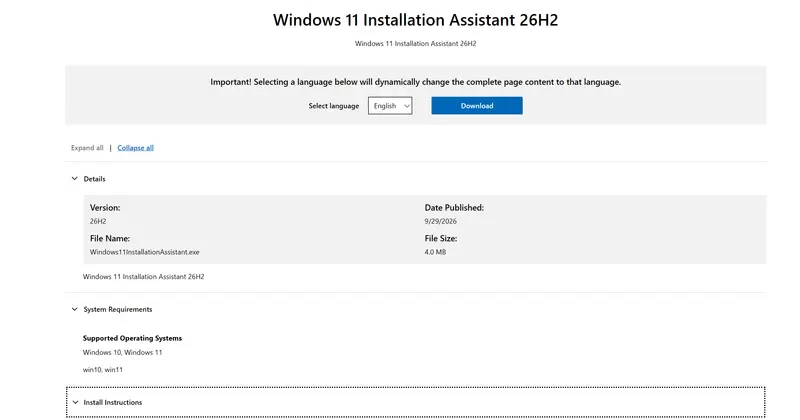Click the File Name: label
Image resolution: width=800 pixels, height=420 pixels.
[110, 238]
